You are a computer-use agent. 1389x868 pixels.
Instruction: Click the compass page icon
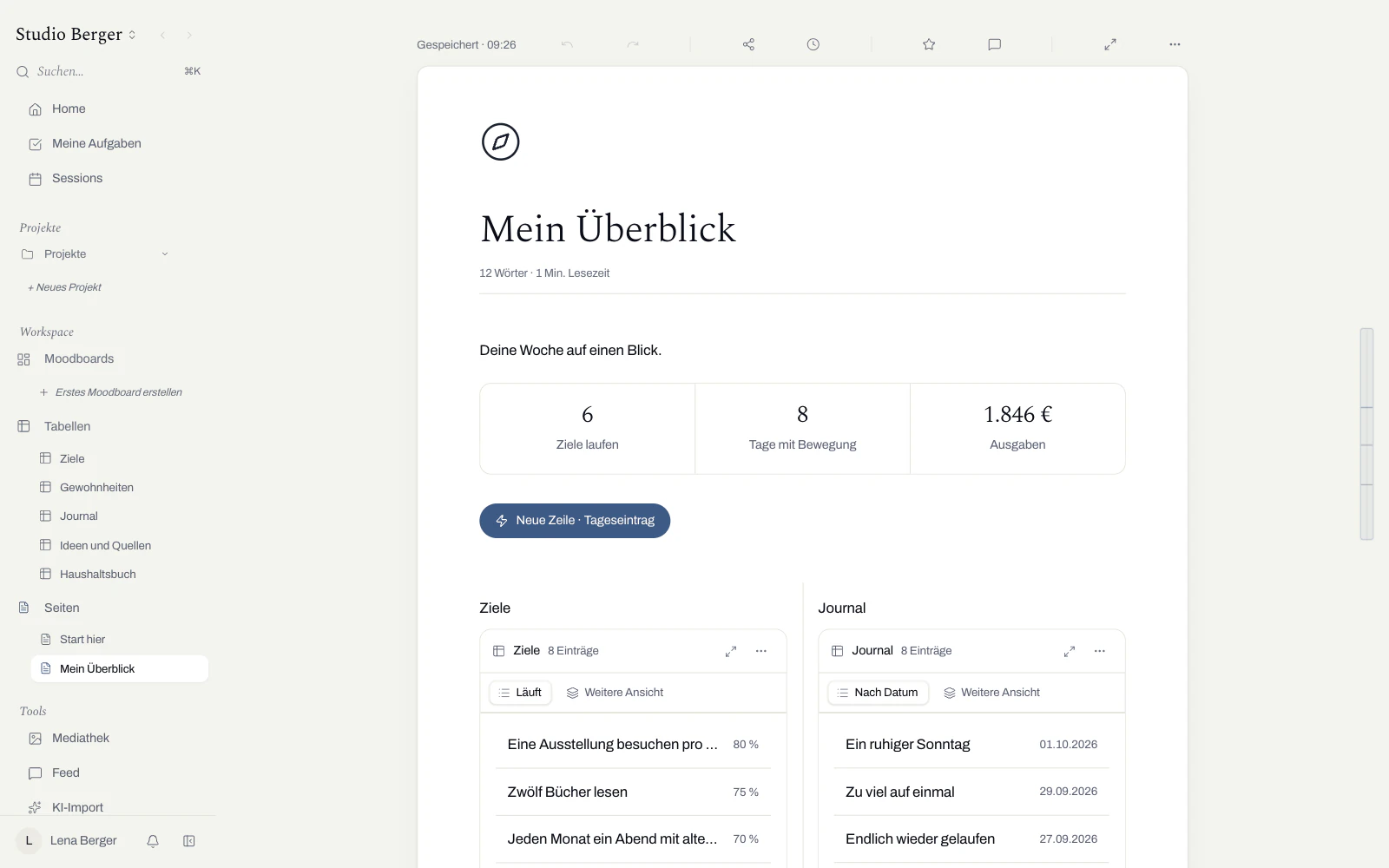pos(500,141)
